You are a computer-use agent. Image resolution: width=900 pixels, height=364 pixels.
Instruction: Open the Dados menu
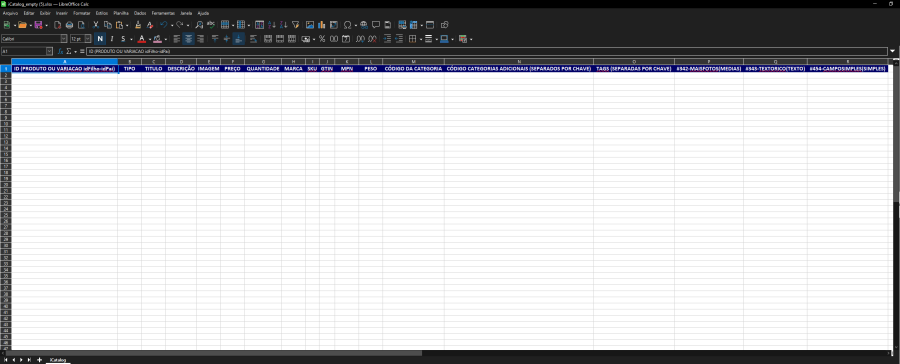pos(140,13)
